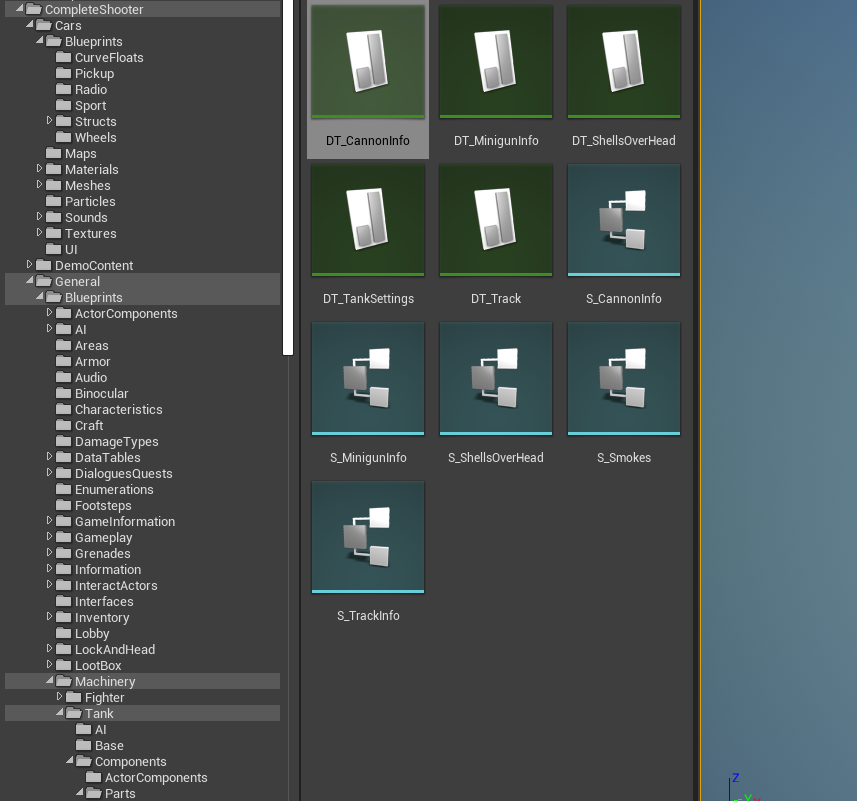Select the CurveFloats folder
This screenshot has width=857, height=801.
pyautogui.click(x=99, y=57)
